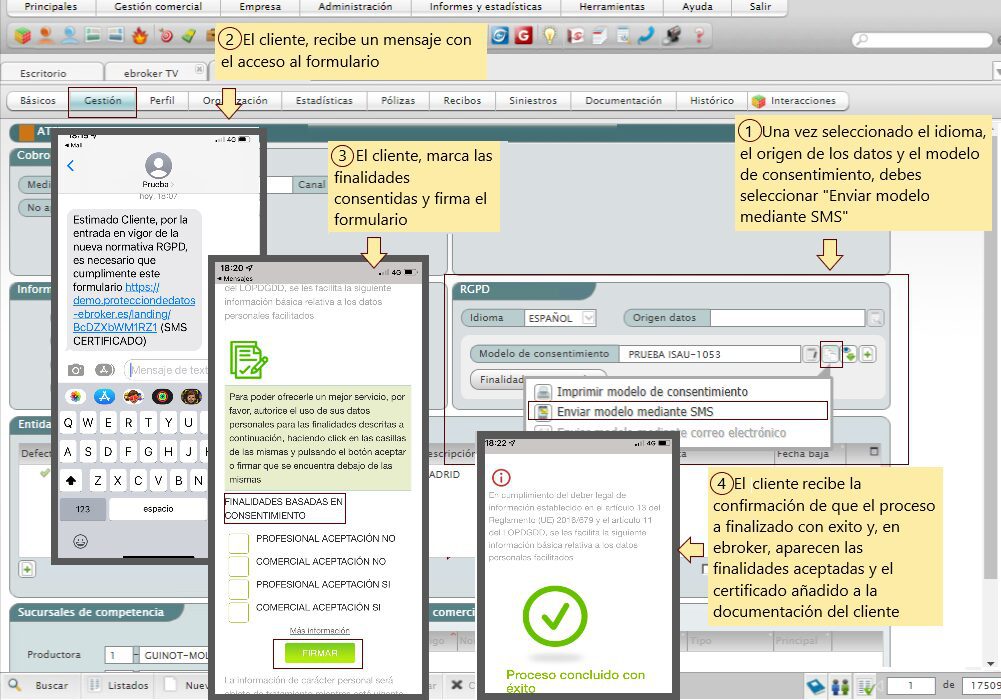Click the blue book icon in status bar
1001x700 pixels.
(816, 686)
